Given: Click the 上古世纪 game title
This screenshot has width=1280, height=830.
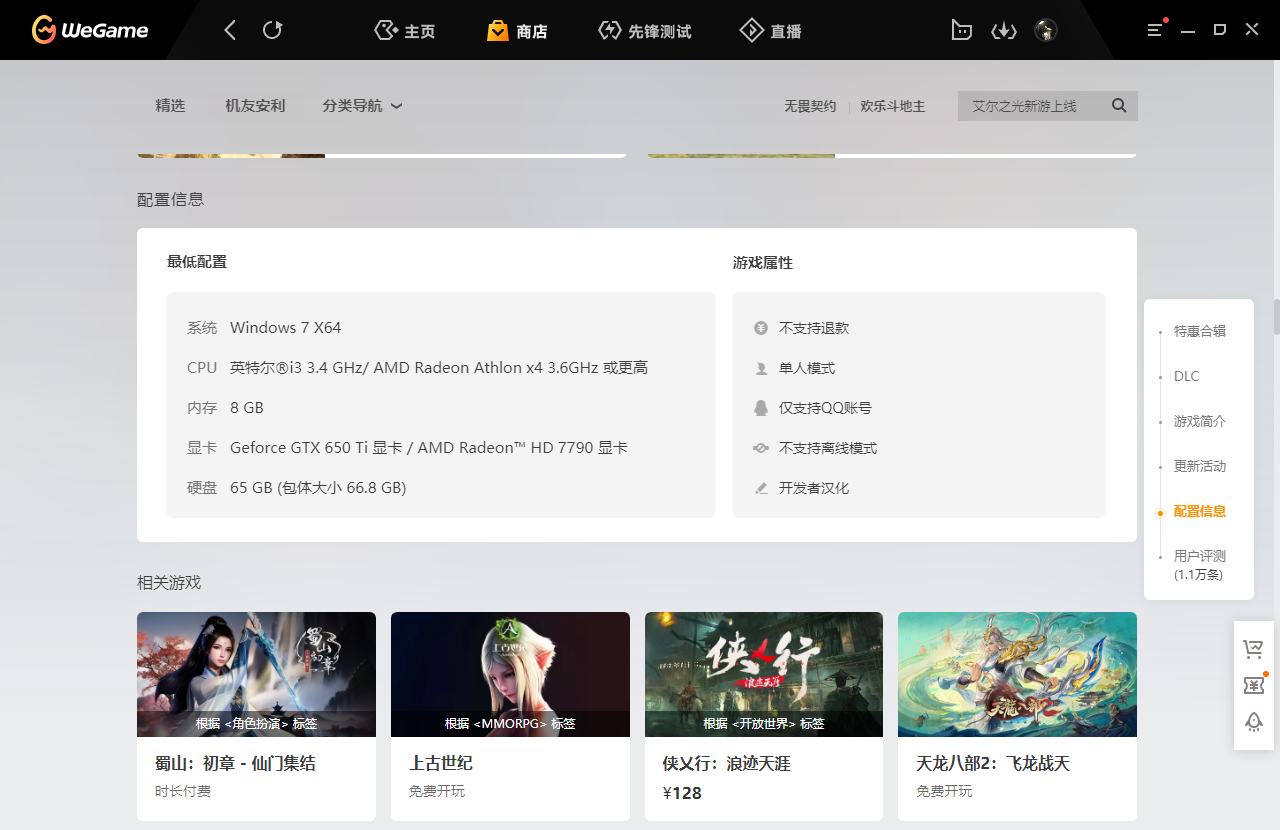Looking at the screenshot, I should click(441, 764).
